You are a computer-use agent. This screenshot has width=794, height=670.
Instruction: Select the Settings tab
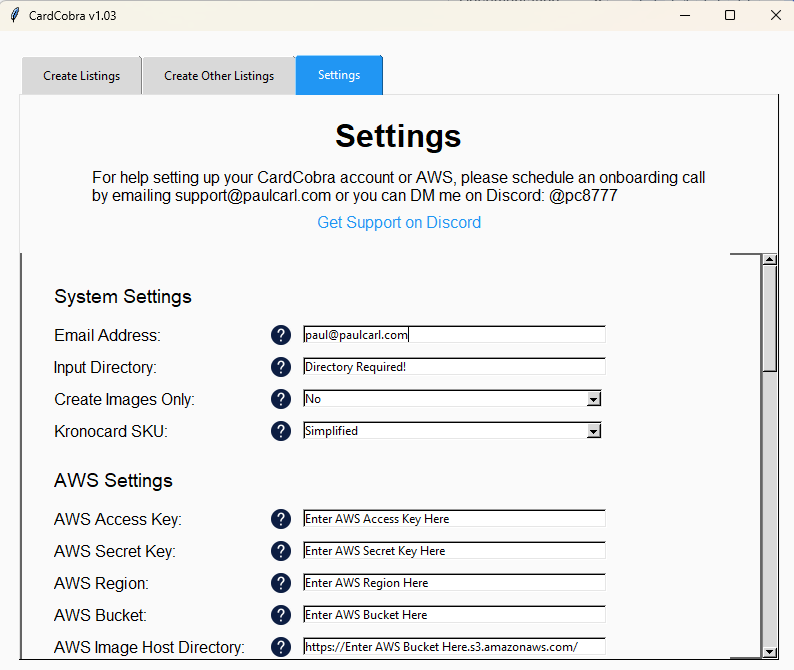[x=339, y=75]
